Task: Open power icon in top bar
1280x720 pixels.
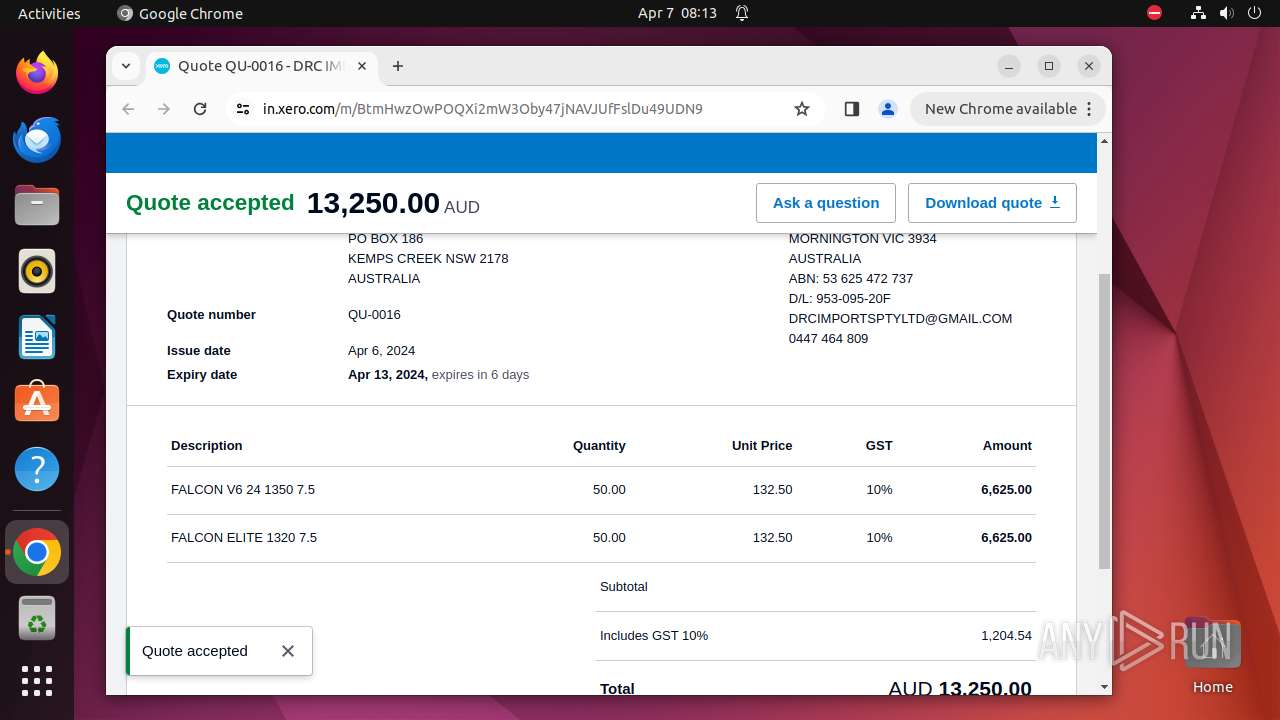Action: [1254, 13]
